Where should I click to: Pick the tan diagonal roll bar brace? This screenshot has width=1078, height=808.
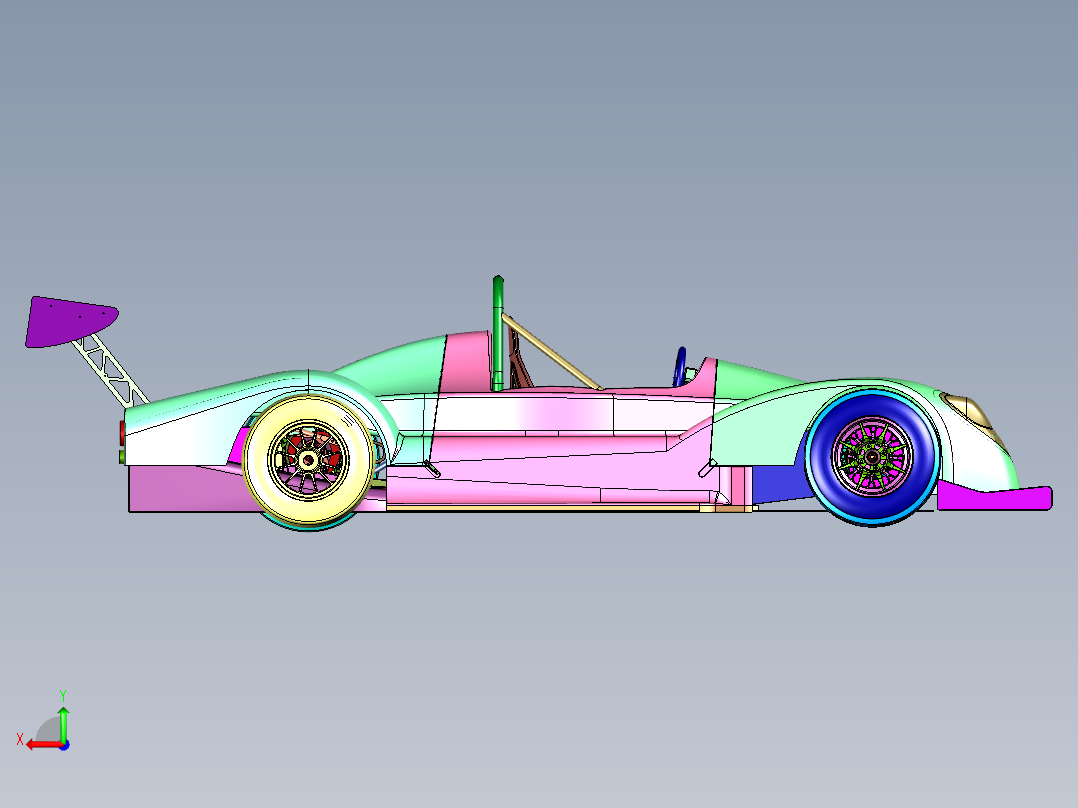click(552, 352)
